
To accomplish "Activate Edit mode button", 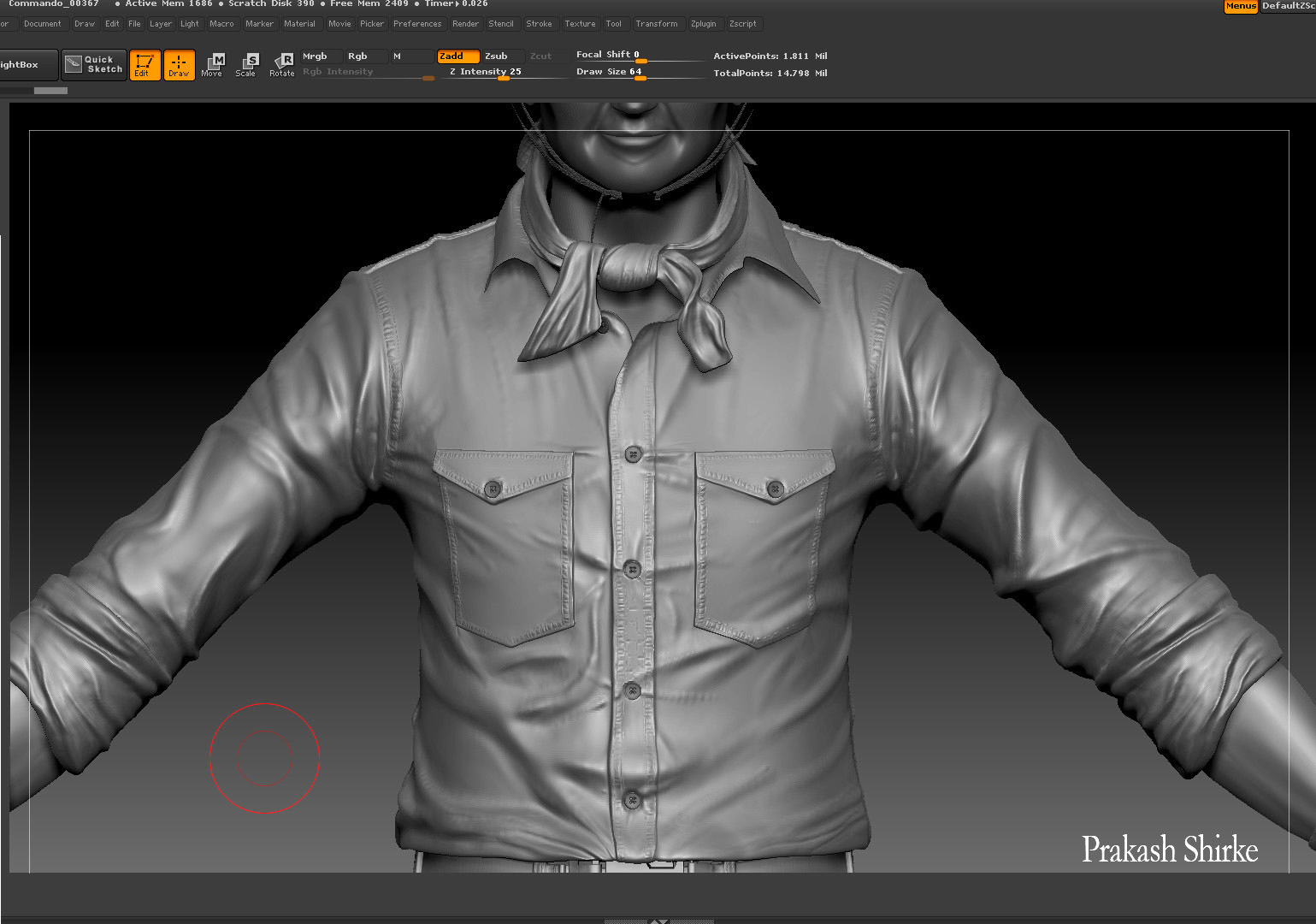I will point(144,65).
